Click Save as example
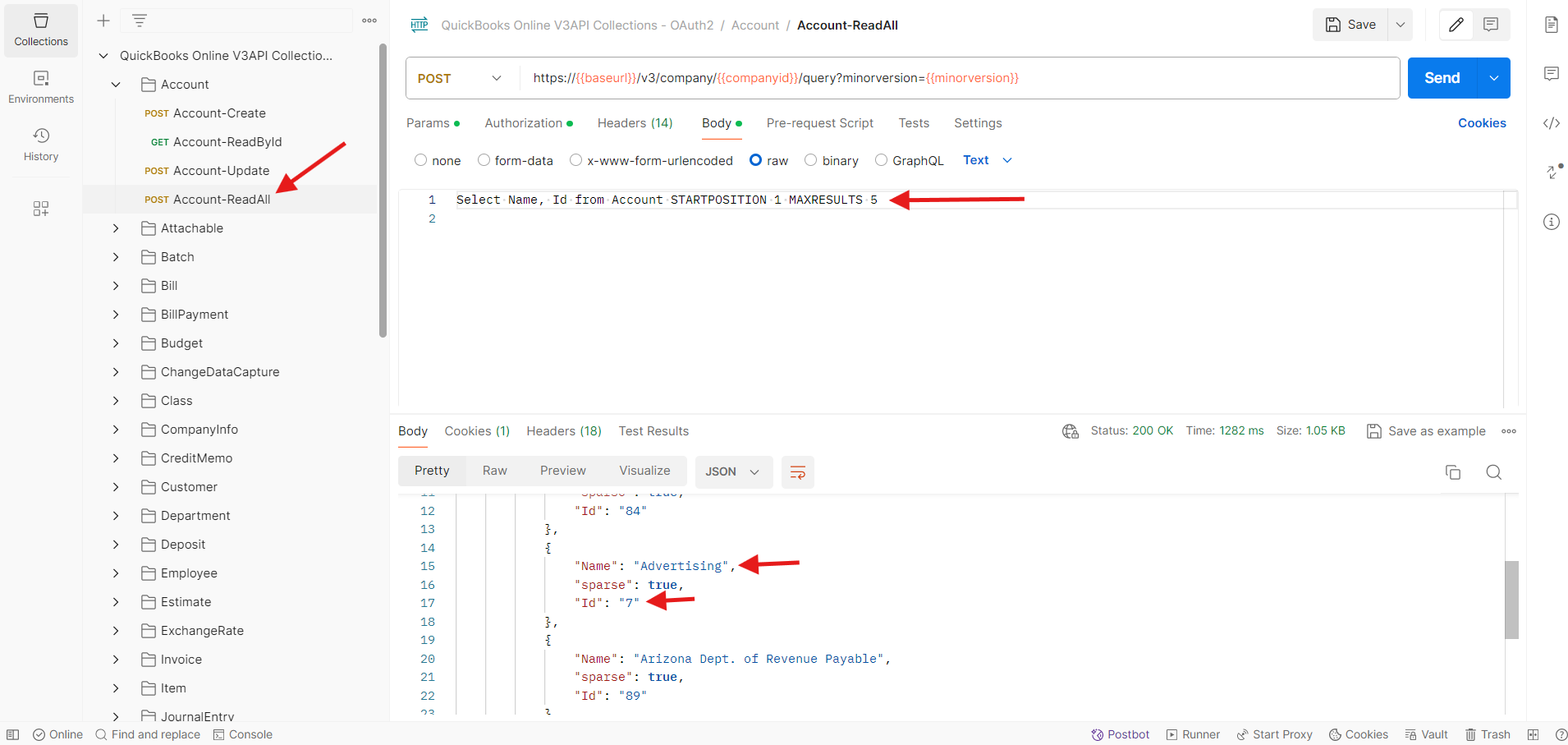 (1427, 431)
